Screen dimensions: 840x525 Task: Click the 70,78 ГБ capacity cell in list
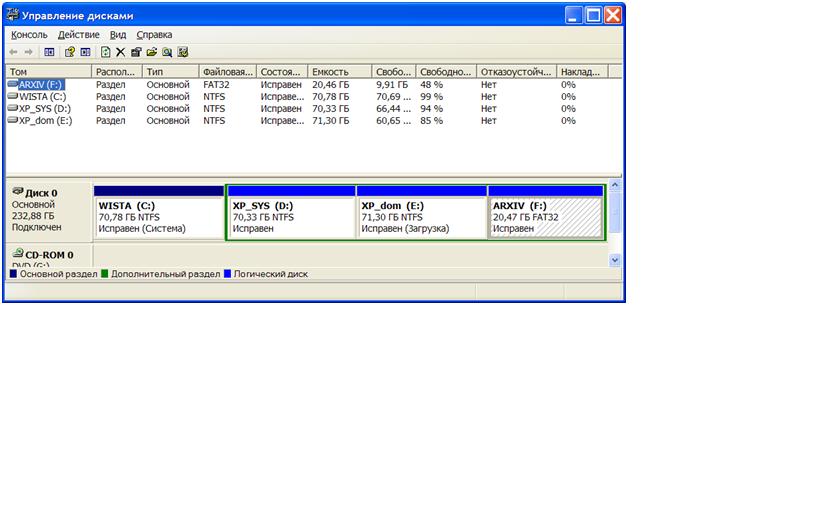click(x=331, y=96)
